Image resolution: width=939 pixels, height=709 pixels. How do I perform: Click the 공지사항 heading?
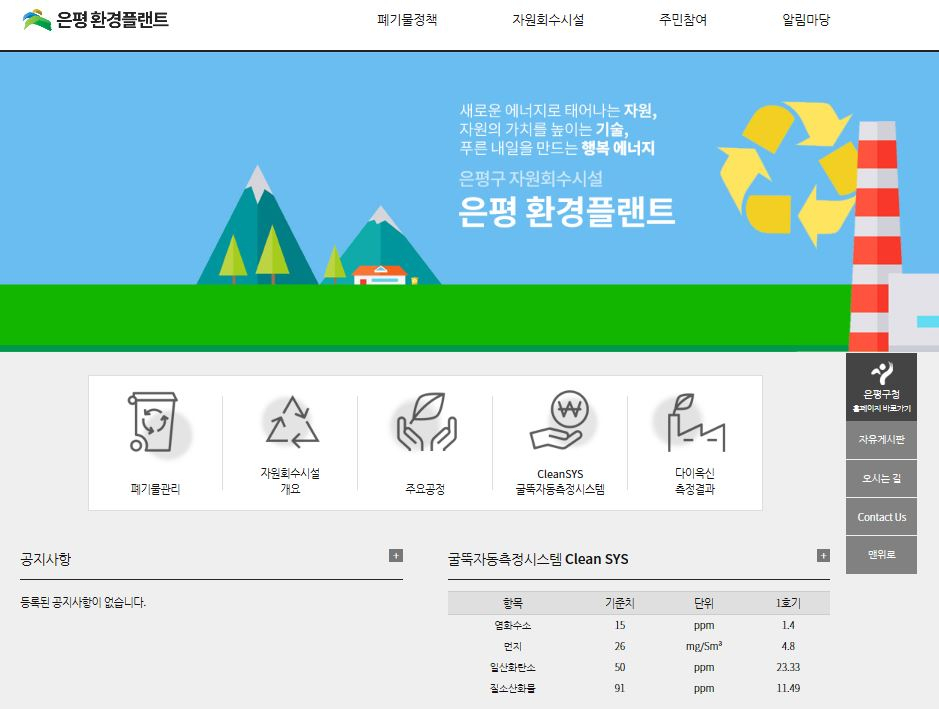(46, 559)
